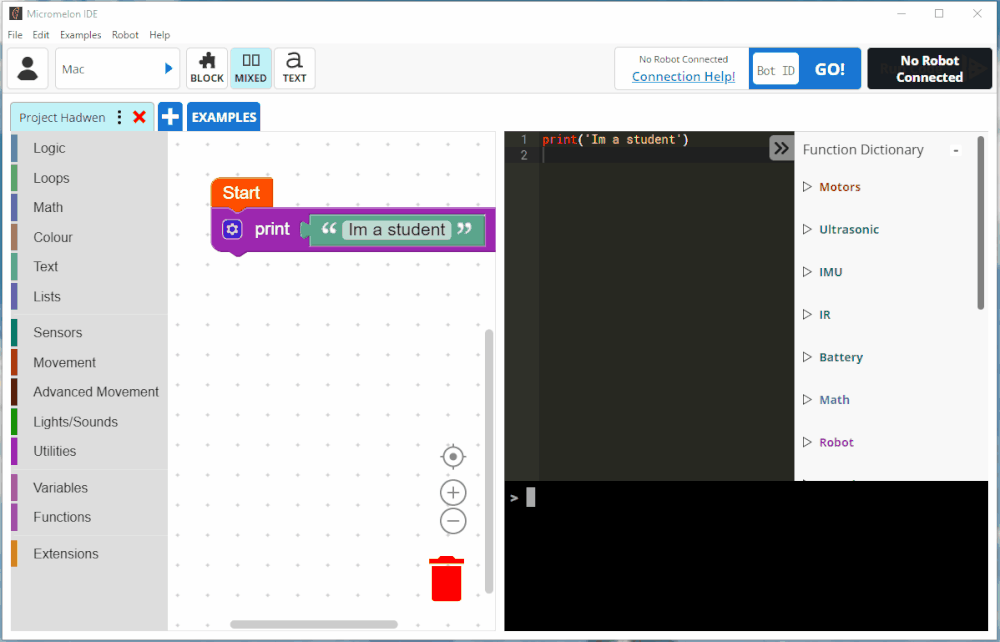Open the Robot menu
Screen dimensions: 1000x642
point(124,34)
